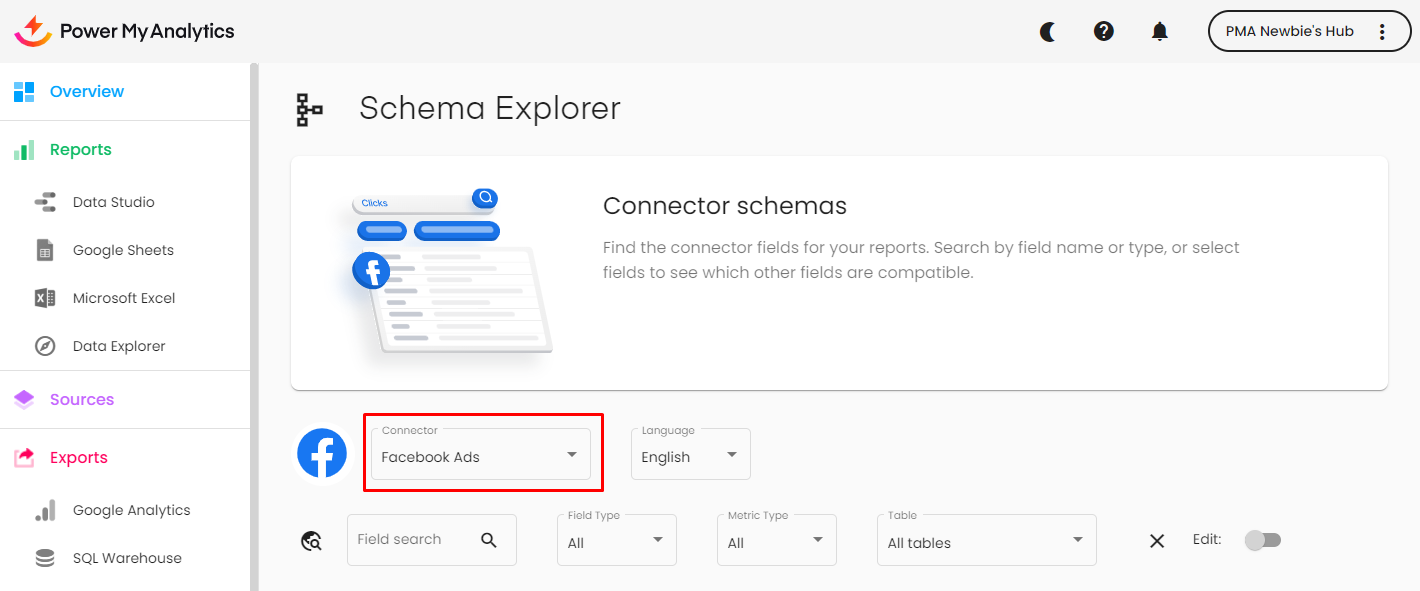Viewport: 1420px width, 591px height.
Task: Open notifications bell icon
Action: tap(1159, 32)
